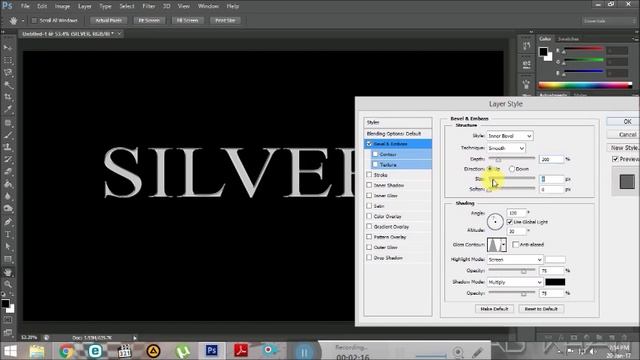The height and width of the screenshot is (360, 640).
Task: Select the Dodge tool
Action: (8, 209)
